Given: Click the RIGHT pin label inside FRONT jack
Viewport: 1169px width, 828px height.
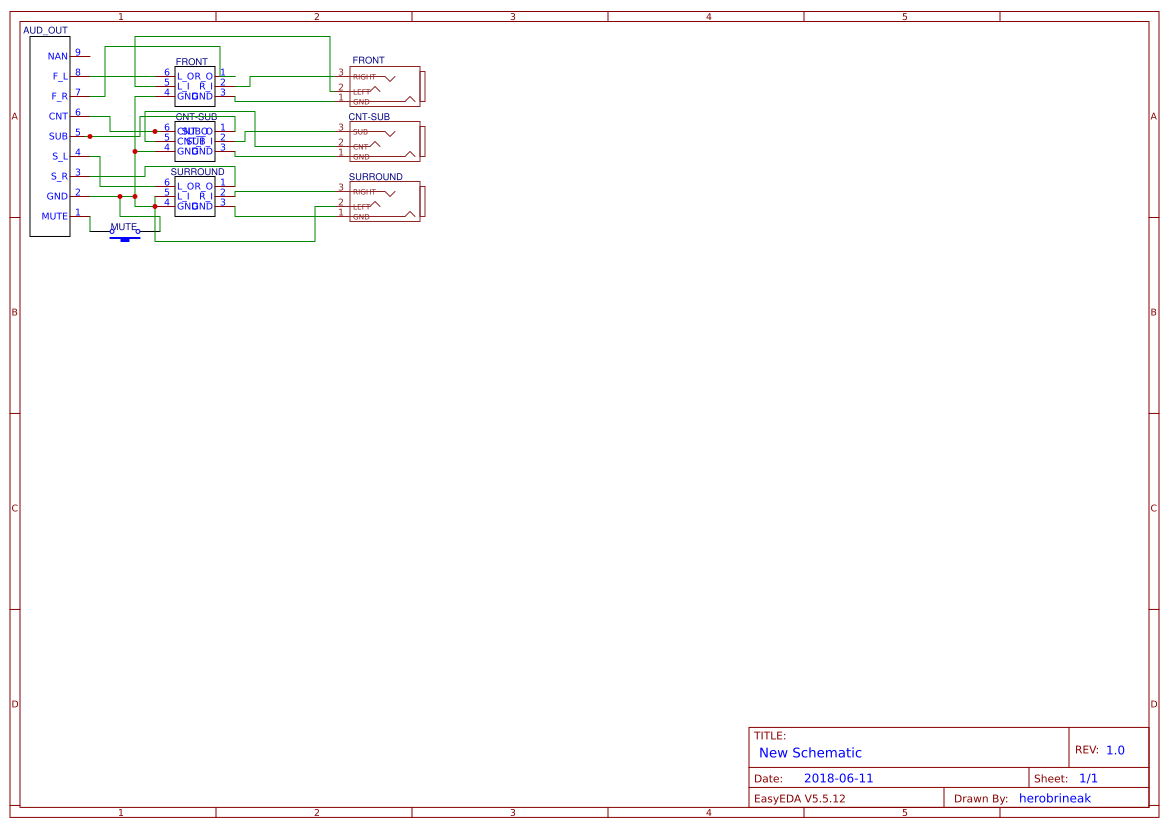Looking at the screenshot, I should [365, 77].
